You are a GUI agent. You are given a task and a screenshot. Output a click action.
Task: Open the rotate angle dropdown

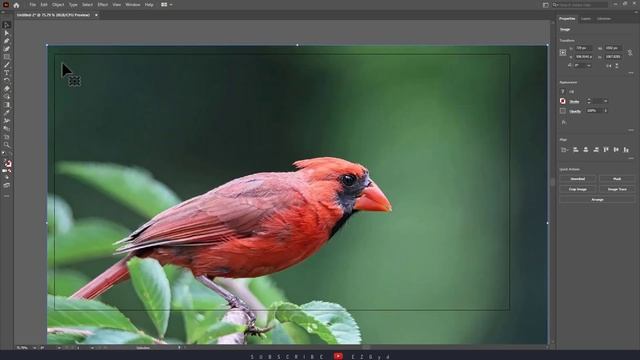[589, 65]
